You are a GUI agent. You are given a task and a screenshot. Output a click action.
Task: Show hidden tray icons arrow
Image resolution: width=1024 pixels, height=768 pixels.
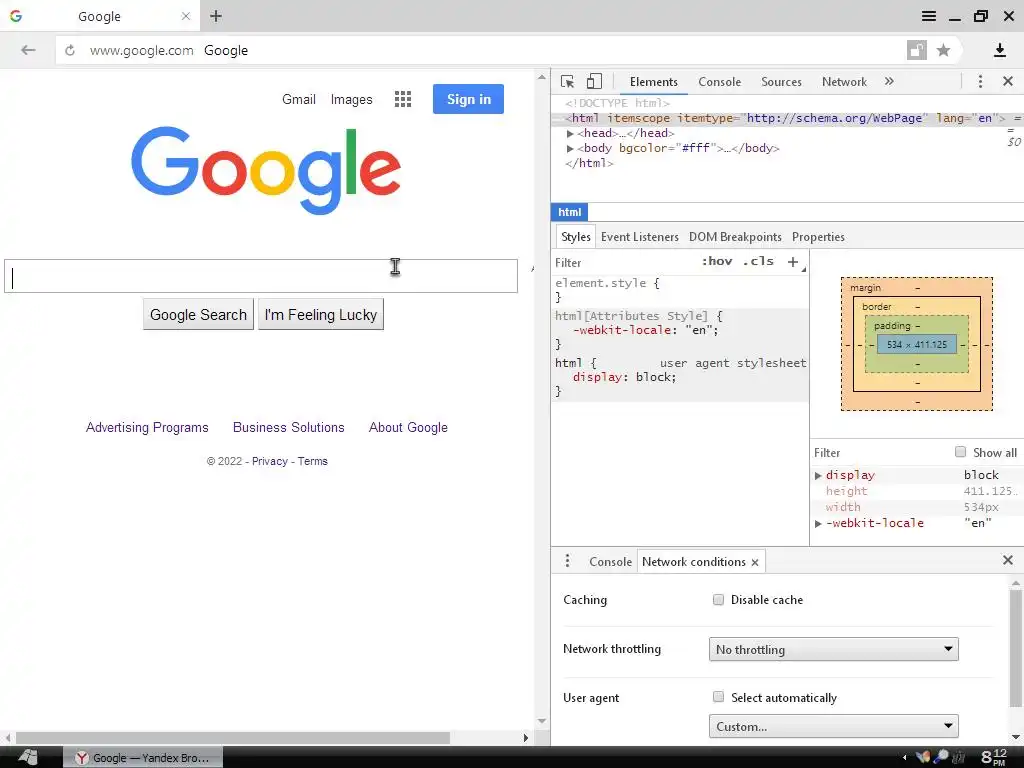(x=904, y=758)
